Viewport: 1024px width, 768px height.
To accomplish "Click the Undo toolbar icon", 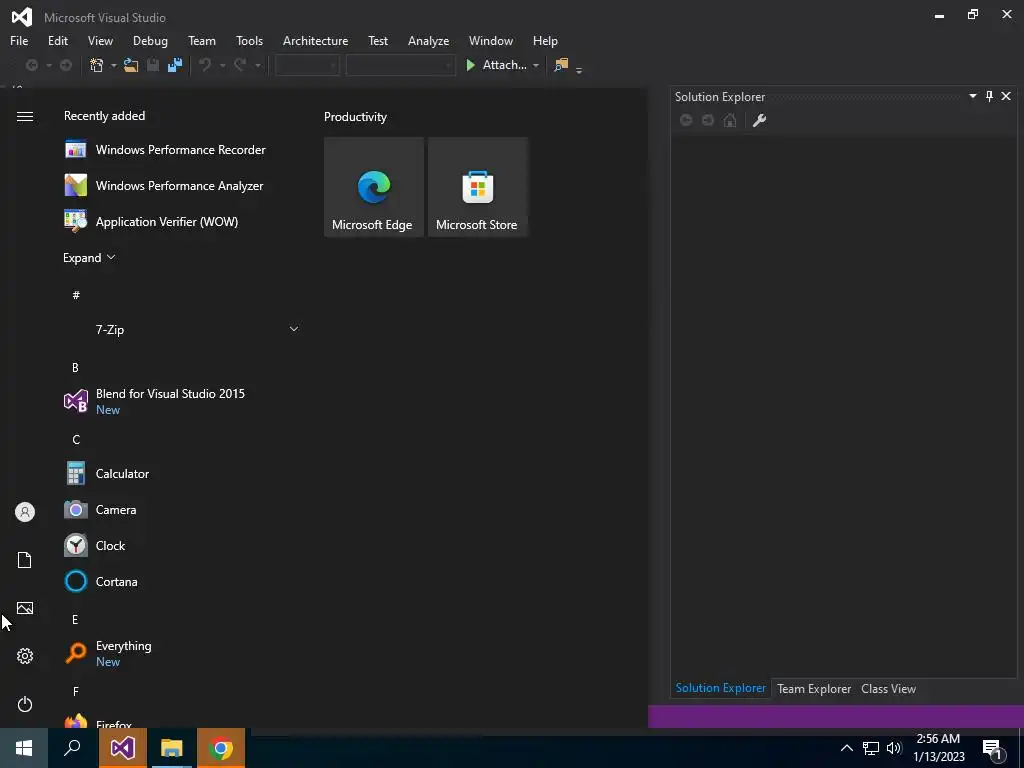I will pos(205,65).
